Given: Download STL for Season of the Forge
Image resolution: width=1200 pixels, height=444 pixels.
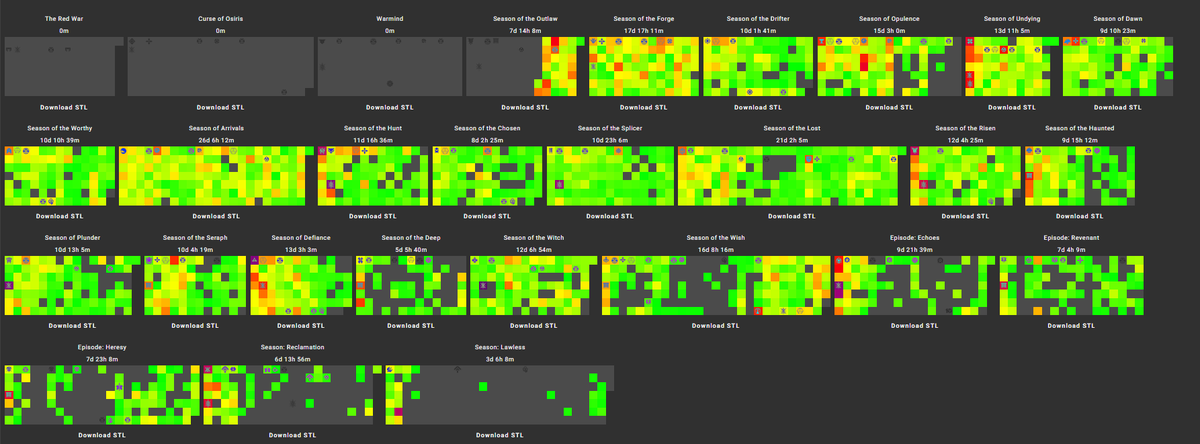Looking at the screenshot, I should (x=644, y=107).
